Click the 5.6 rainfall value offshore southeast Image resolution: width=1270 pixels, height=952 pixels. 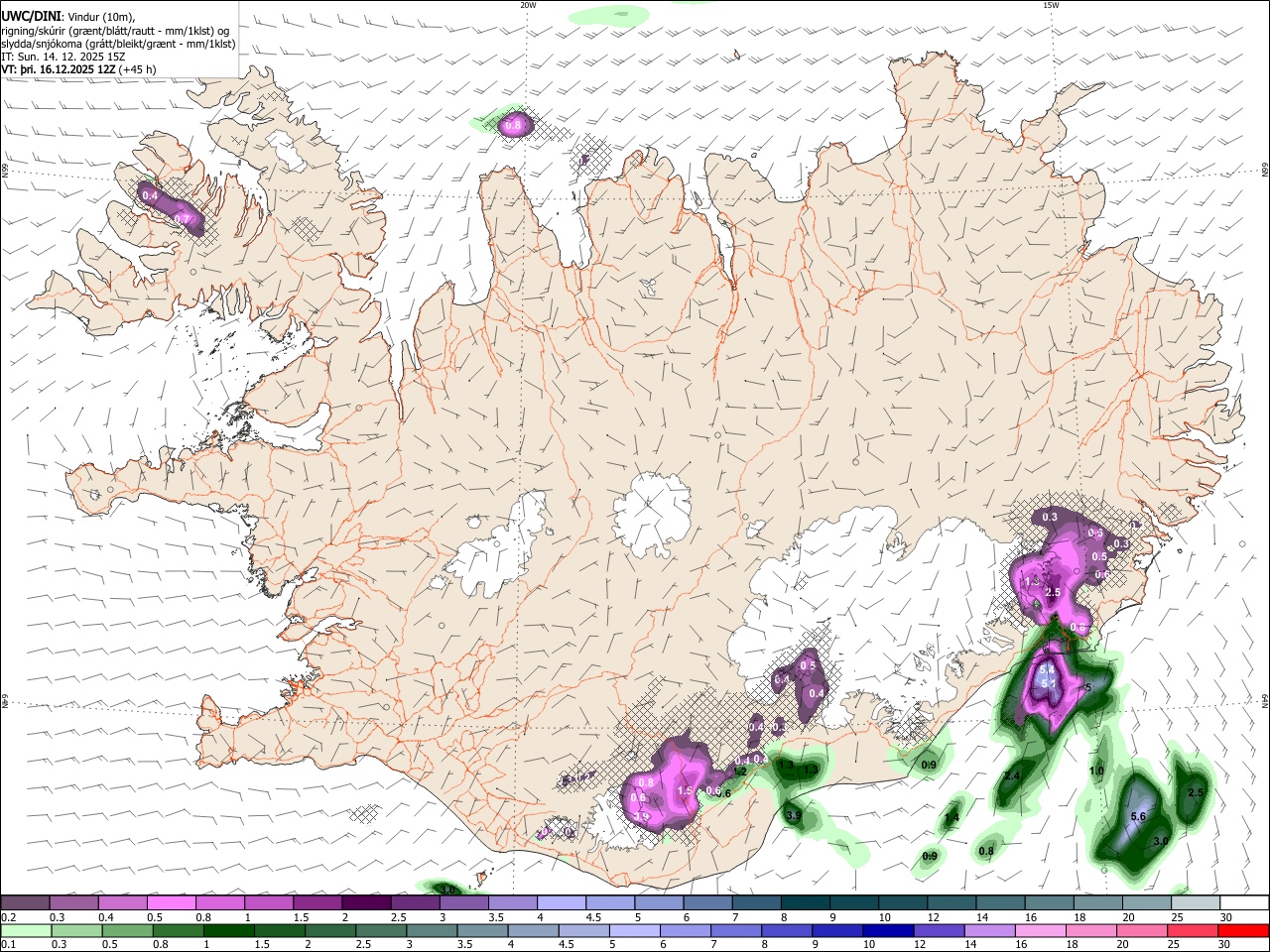tap(1138, 816)
